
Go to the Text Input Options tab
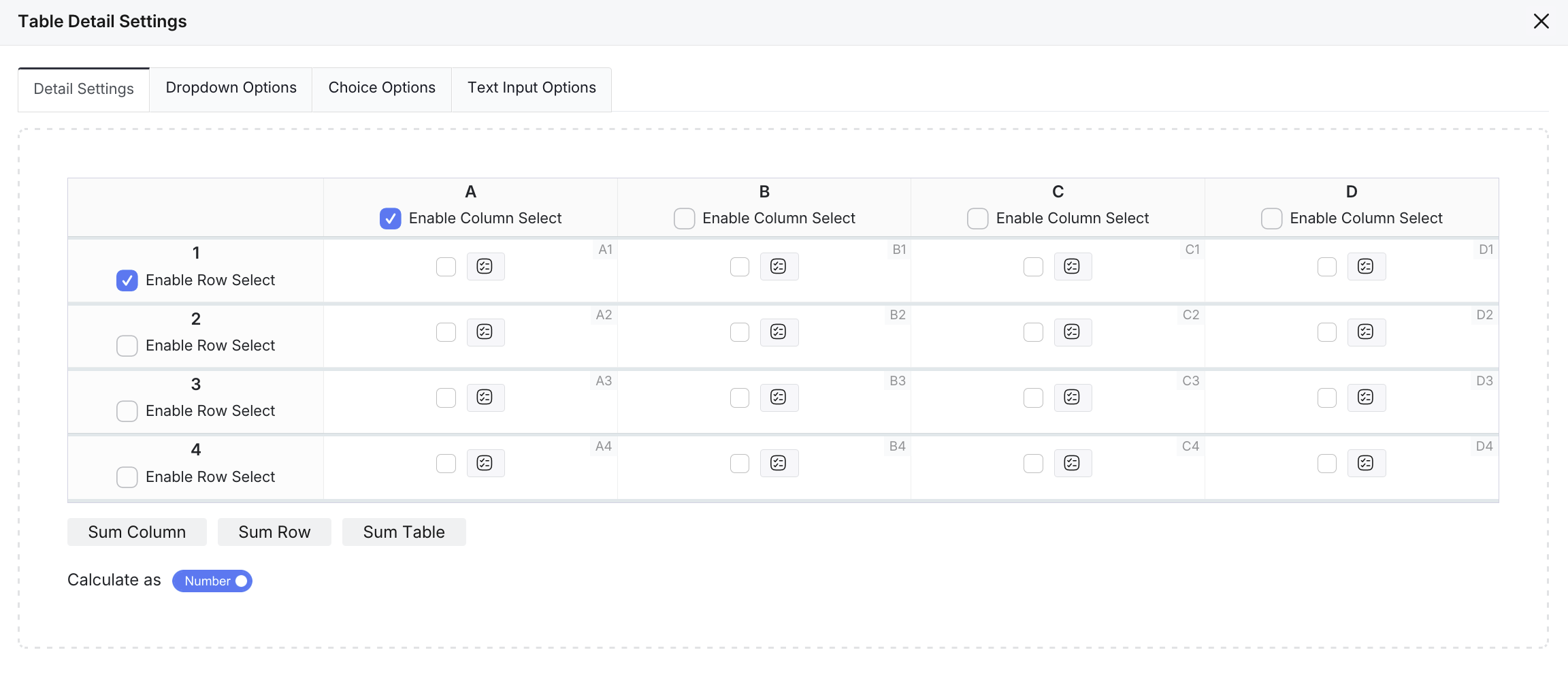coord(532,88)
